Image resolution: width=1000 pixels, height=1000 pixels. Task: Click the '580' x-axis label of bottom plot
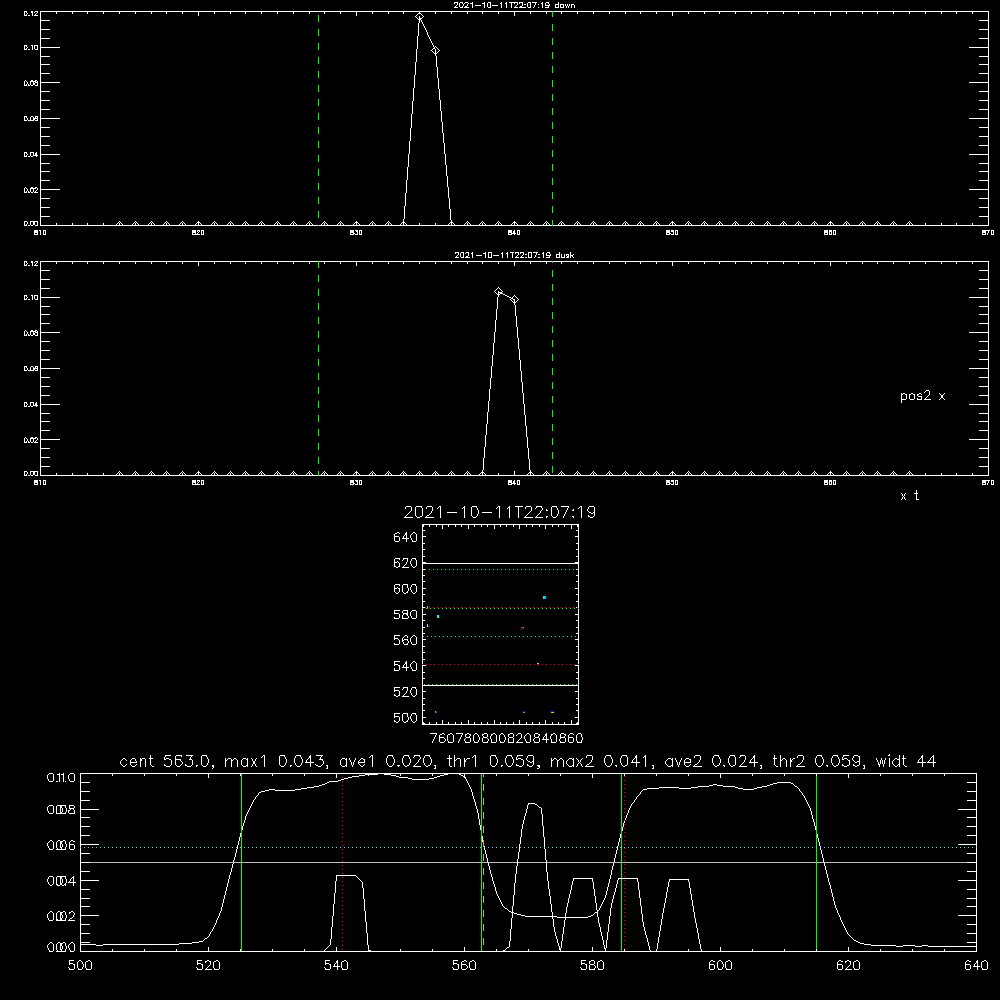(592, 965)
